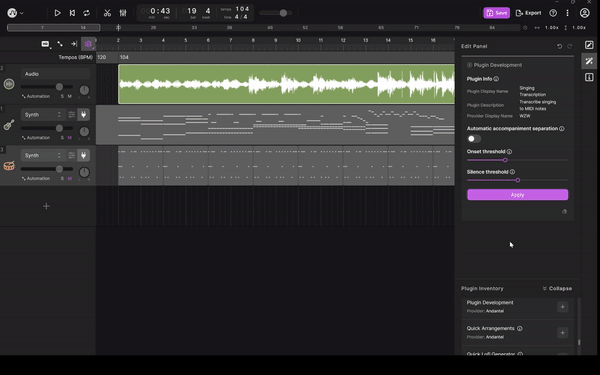Click the MIDI keyboard toggle icon

click(x=46, y=44)
